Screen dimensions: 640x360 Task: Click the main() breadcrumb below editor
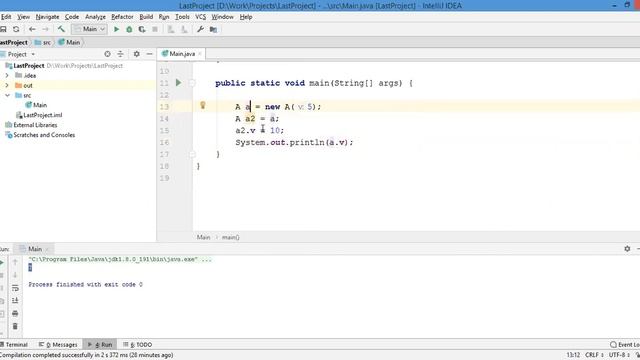(x=231, y=237)
